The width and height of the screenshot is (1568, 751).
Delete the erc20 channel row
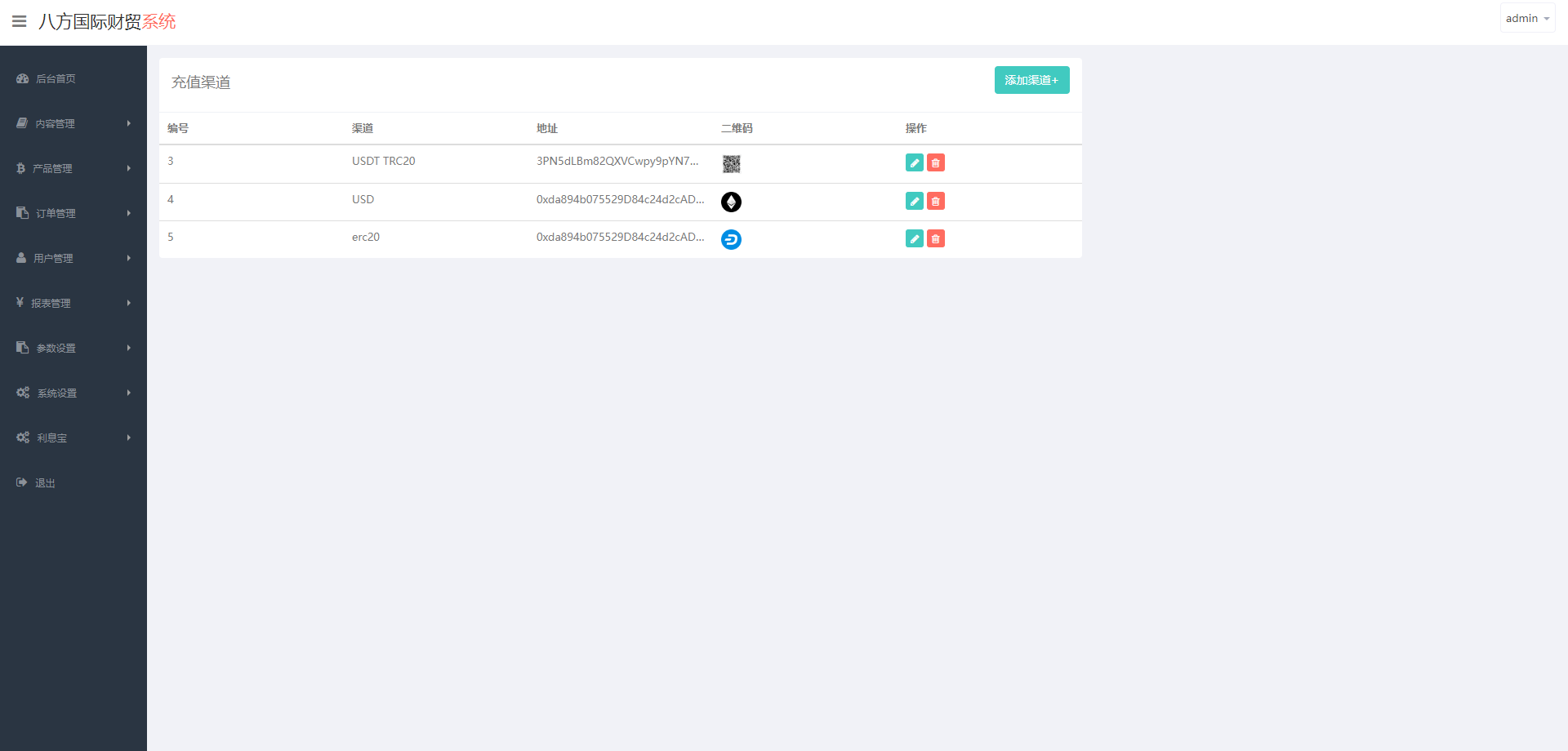point(936,238)
